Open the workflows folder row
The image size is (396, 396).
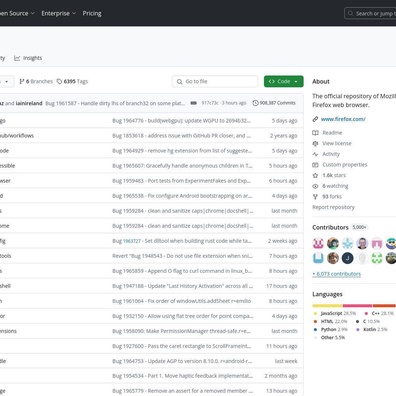pos(17,136)
